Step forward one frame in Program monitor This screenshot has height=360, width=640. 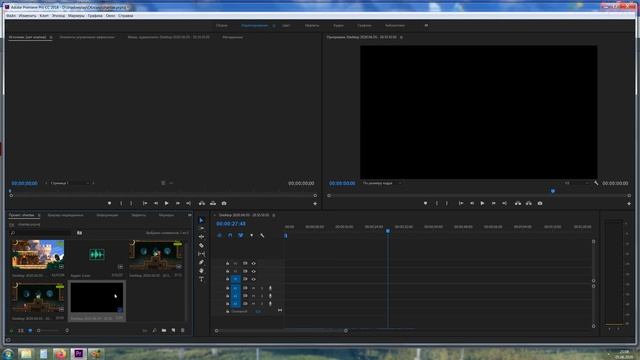(493, 203)
